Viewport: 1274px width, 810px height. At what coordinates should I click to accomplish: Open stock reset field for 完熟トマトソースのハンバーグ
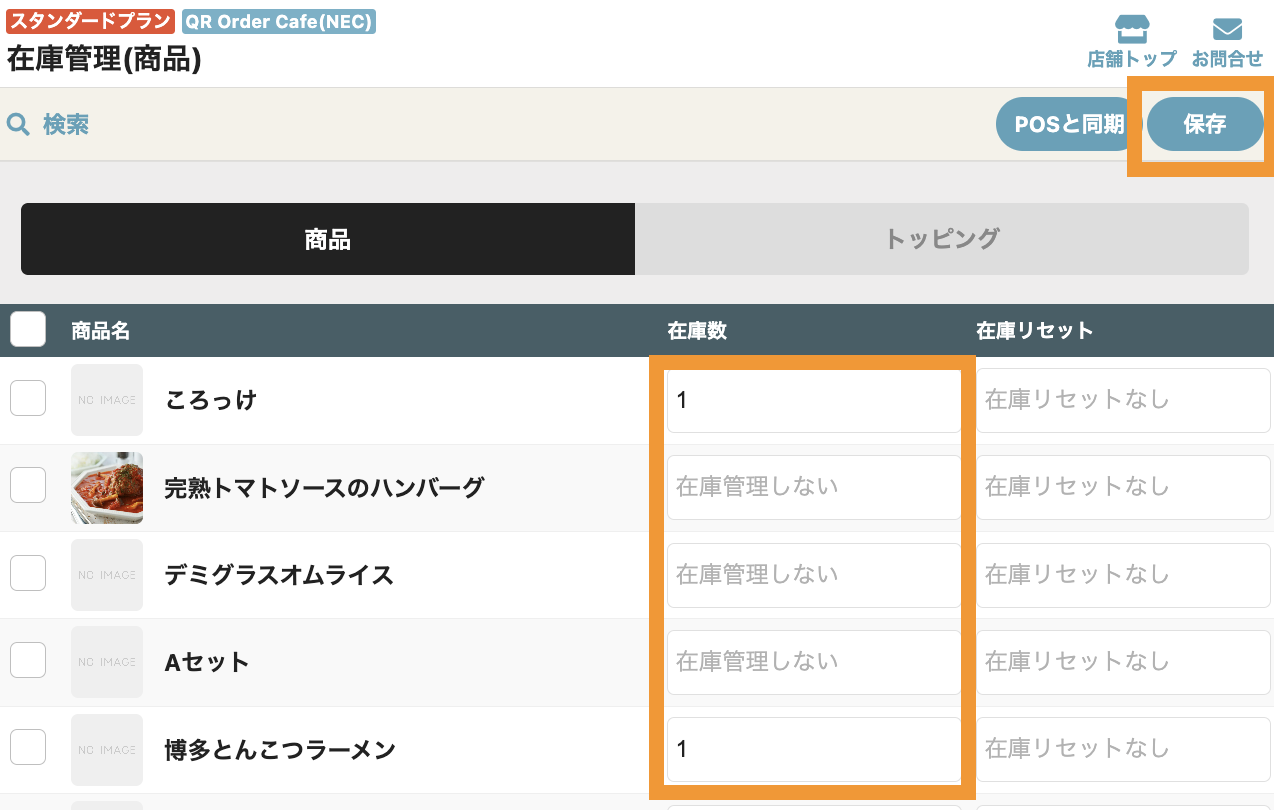click(x=1123, y=487)
